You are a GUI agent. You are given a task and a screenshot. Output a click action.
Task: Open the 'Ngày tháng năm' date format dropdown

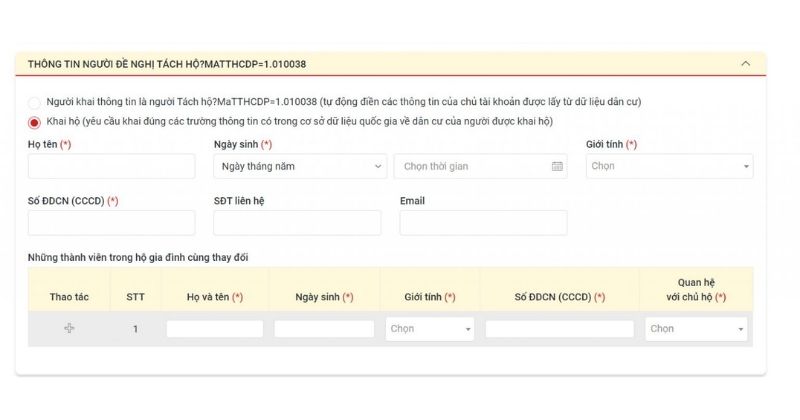tap(300, 166)
